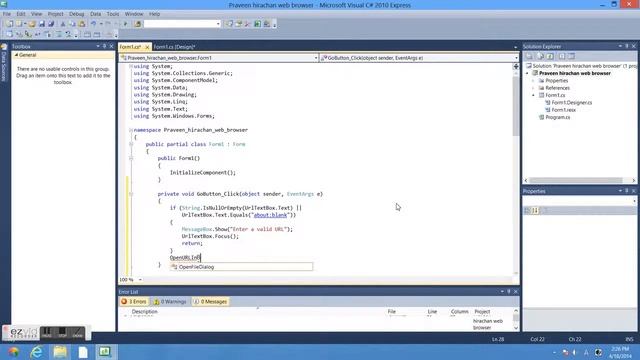Open the Tools menu
This screenshot has width=640, height=360.
[x=113, y=14]
